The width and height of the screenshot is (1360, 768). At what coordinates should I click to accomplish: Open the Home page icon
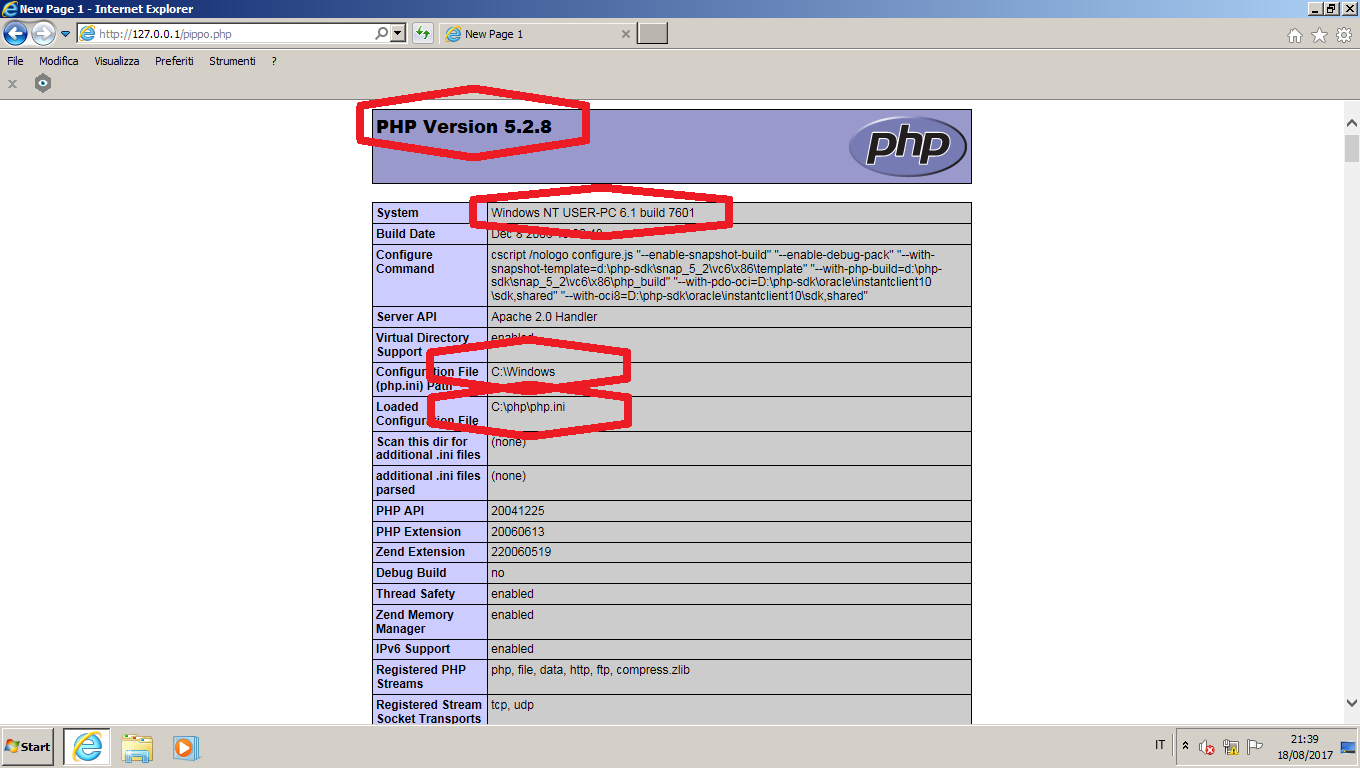coord(1295,35)
